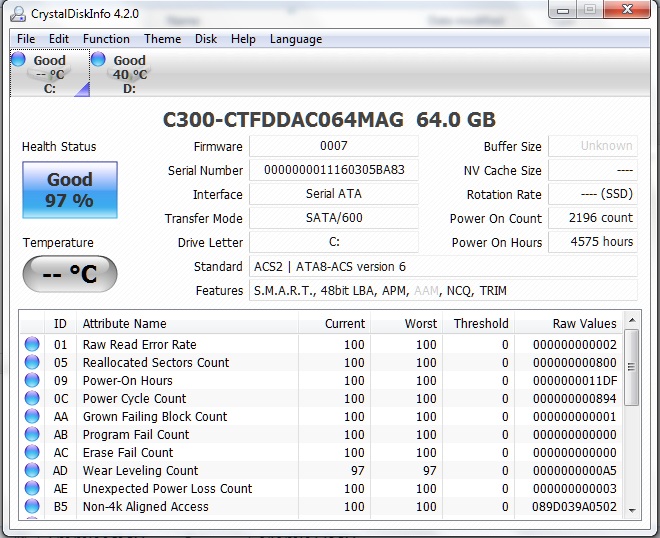Click the CrystalDiskInfo title bar icon
The width and height of the screenshot is (660, 538).
(18, 13)
